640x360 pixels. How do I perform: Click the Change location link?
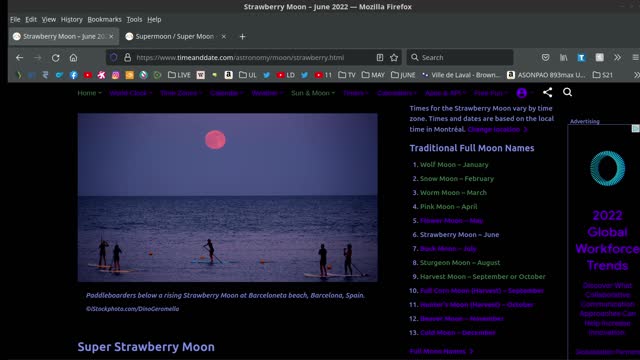pyautogui.click(x=498, y=129)
